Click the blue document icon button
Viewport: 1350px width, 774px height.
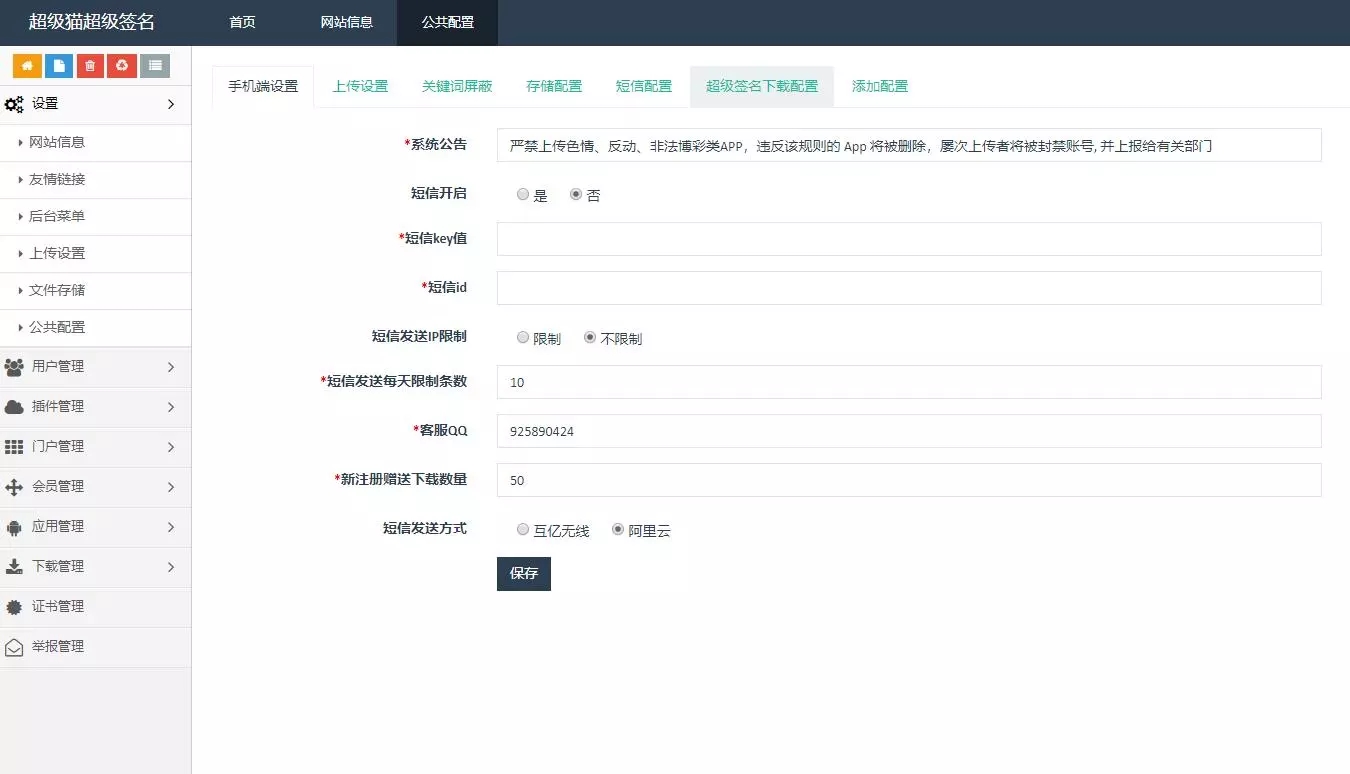(x=59, y=66)
